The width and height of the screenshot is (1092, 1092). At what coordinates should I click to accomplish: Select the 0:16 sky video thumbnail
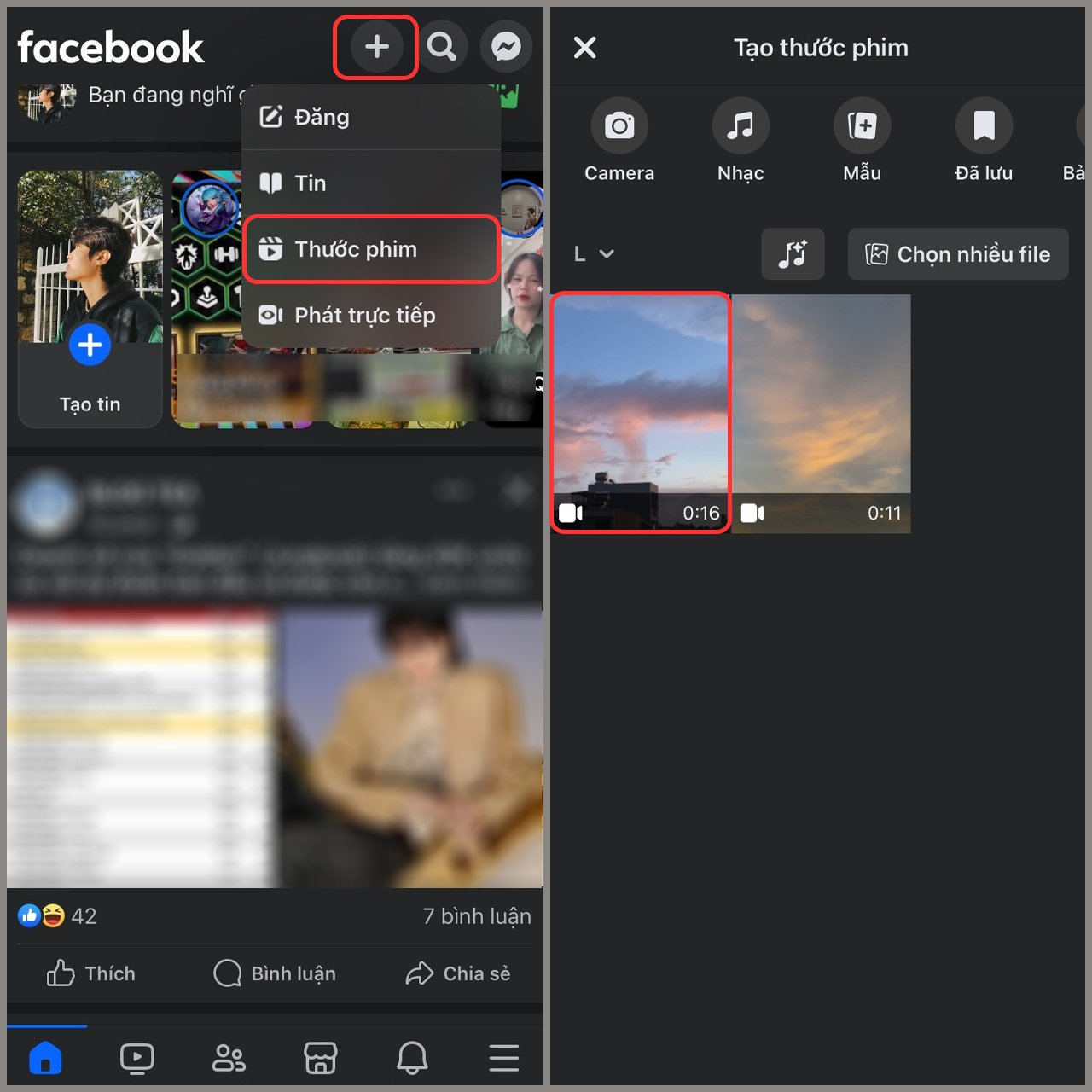point(641,413)
